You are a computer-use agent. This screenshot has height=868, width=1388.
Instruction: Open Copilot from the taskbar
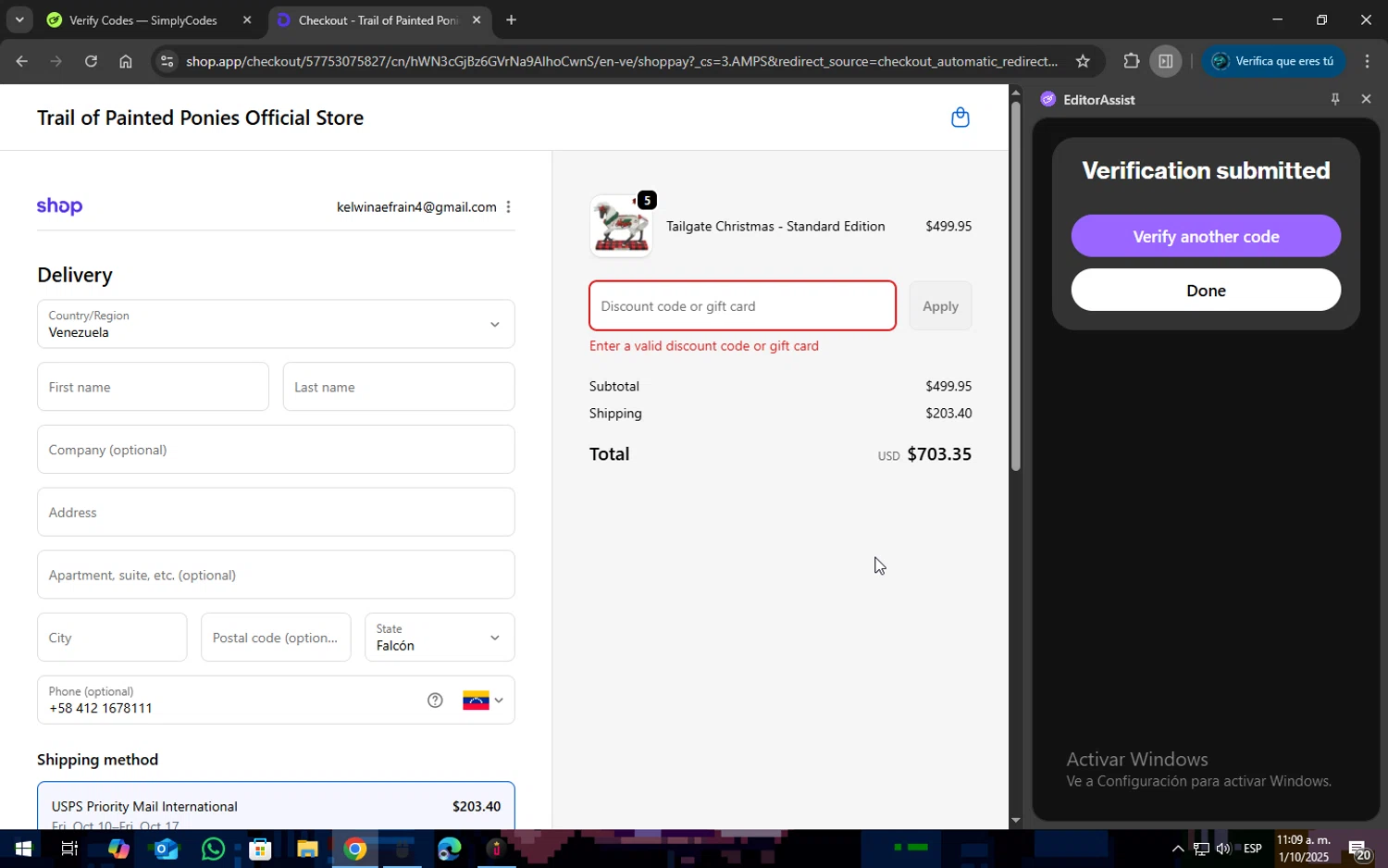point(118,849)
